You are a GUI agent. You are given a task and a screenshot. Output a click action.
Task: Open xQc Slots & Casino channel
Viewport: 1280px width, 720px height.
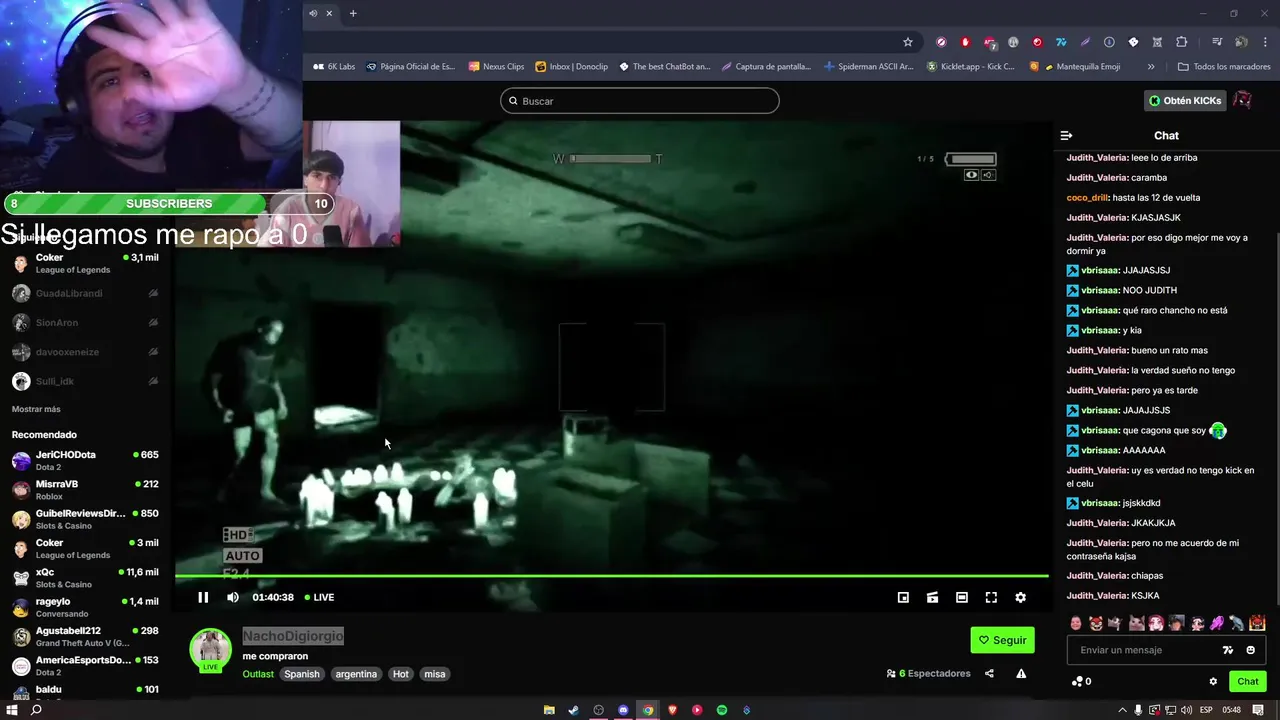(87, 577)
